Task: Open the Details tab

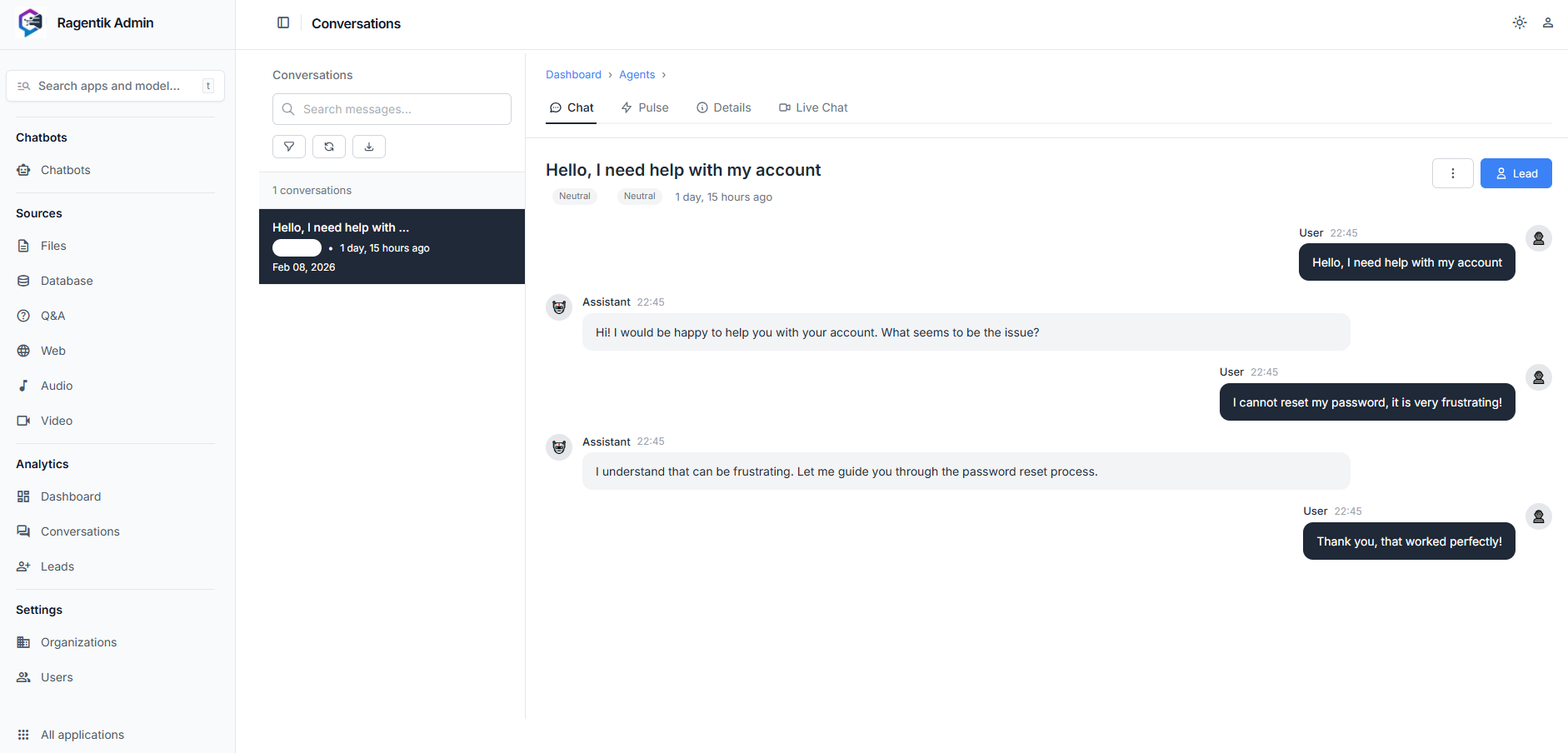Action: pyautogui.click(x=724, y=107)
